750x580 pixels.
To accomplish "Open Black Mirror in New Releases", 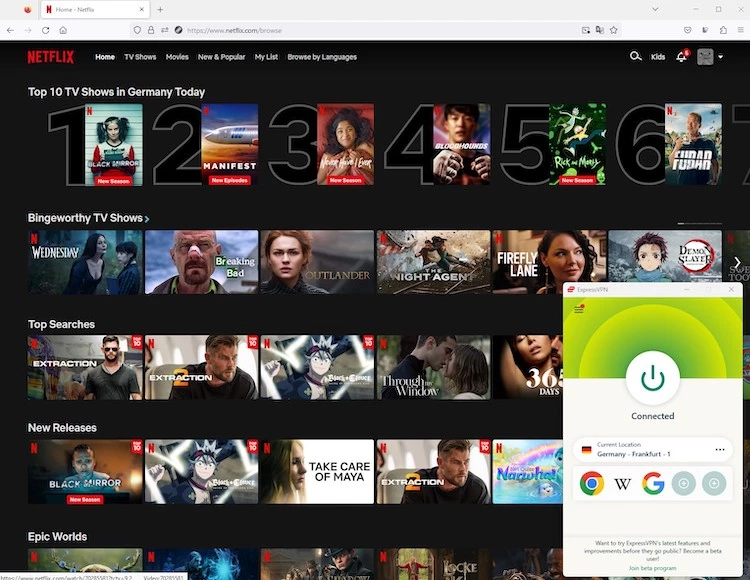I will point(85,471).
